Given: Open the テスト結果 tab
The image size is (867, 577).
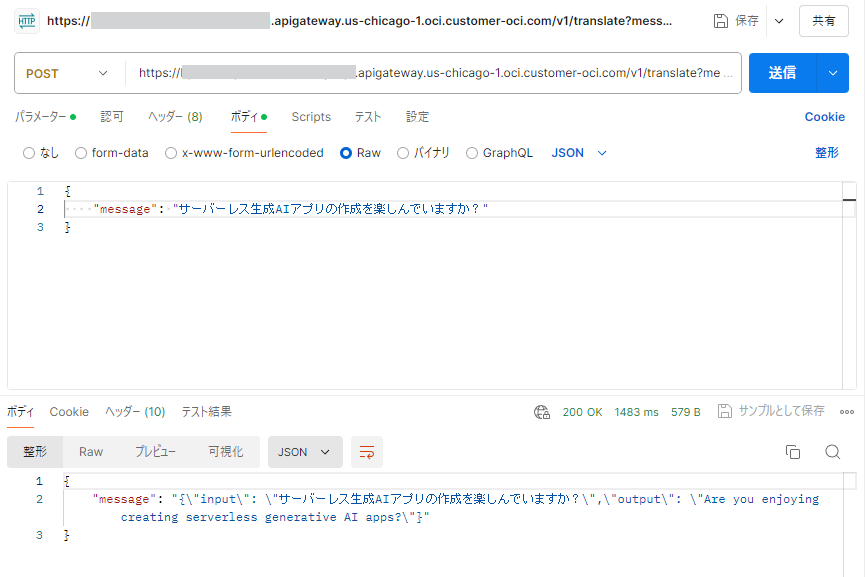Looking at the screenshot, I should click(x=206, y=412).
